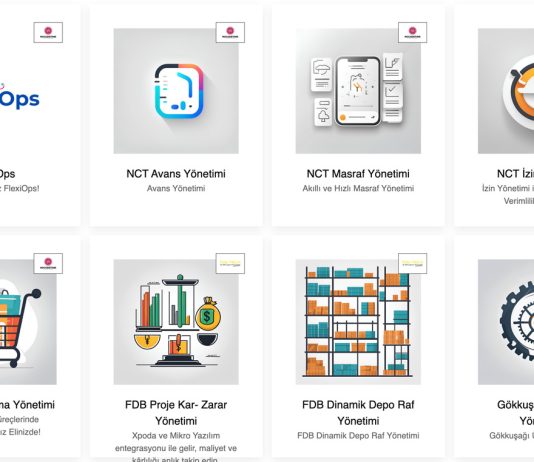Open FDB Proje Kar- Zarar Yönetimi title
The image size is (534, 462).
(x=176, y=413)
